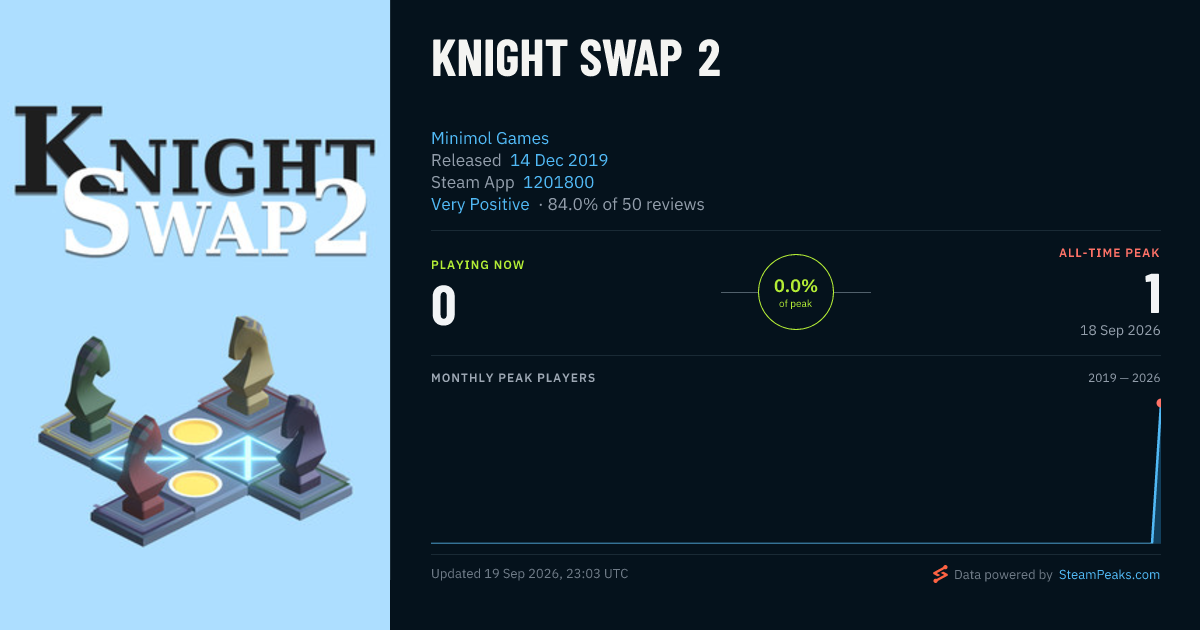Click the upper yellow circle tile
This screenshot has width=1200, height=630.
194,432
